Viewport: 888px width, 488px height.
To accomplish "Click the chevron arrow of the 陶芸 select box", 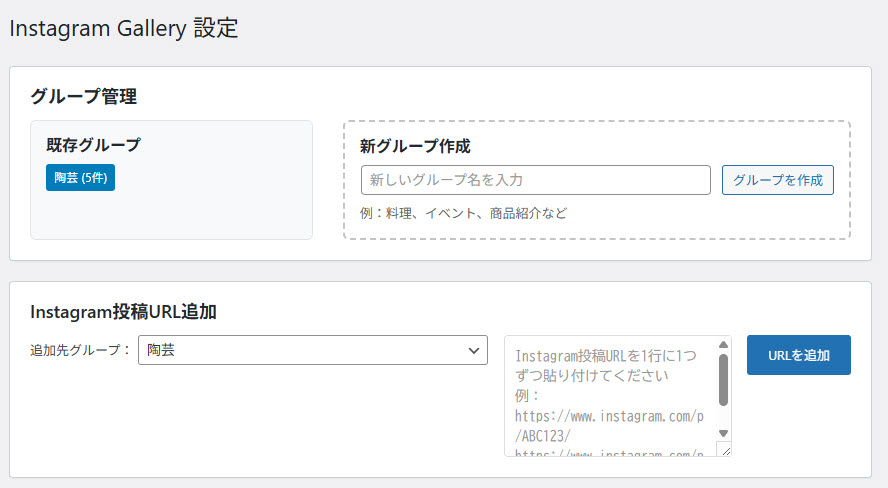I will 473,351.
